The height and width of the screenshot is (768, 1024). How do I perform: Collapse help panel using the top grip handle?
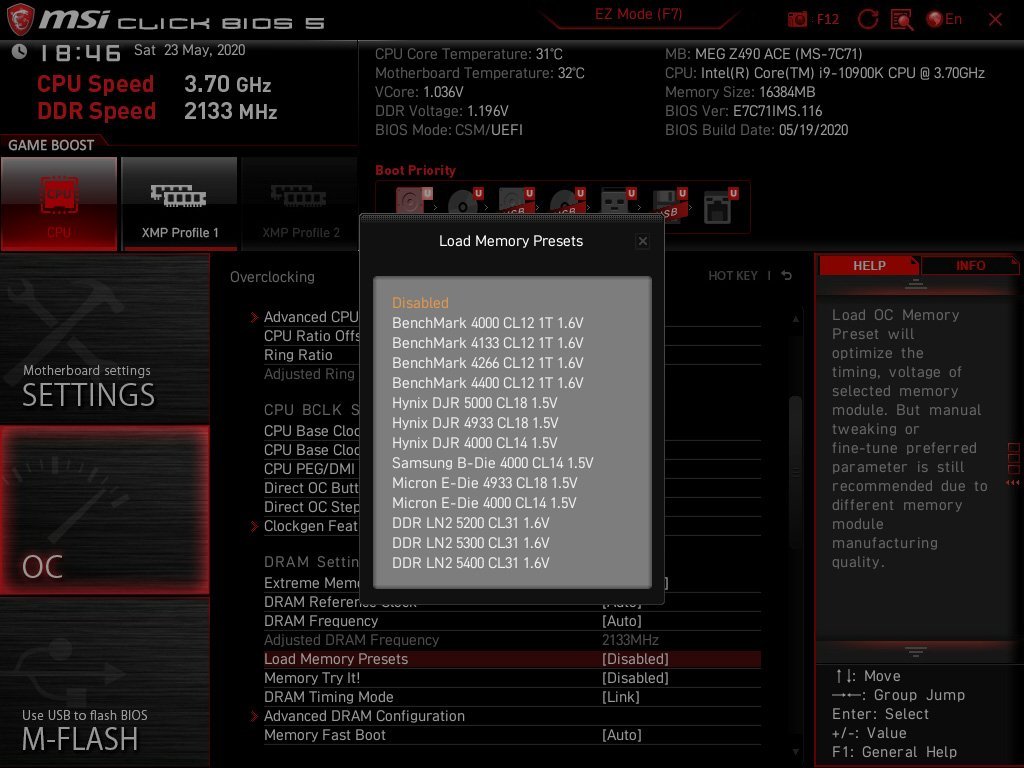coord(916,284)
